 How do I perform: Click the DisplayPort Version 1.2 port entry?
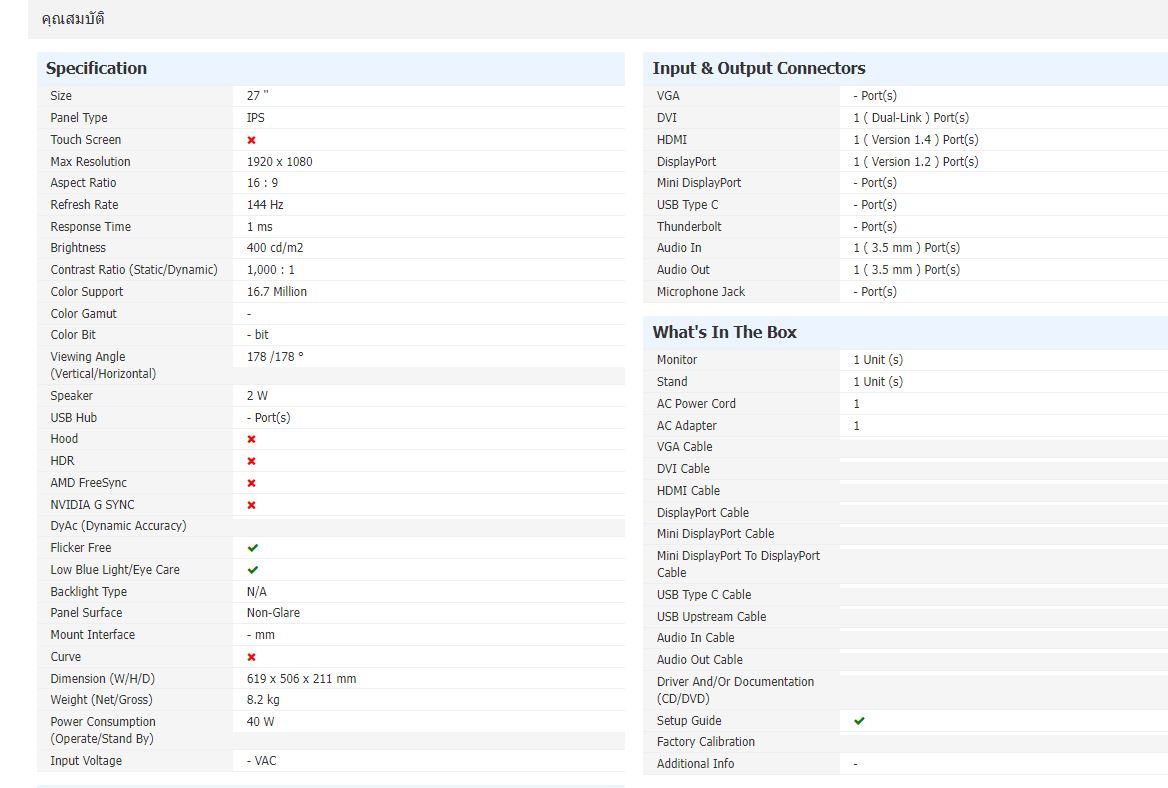coord(915,162)
